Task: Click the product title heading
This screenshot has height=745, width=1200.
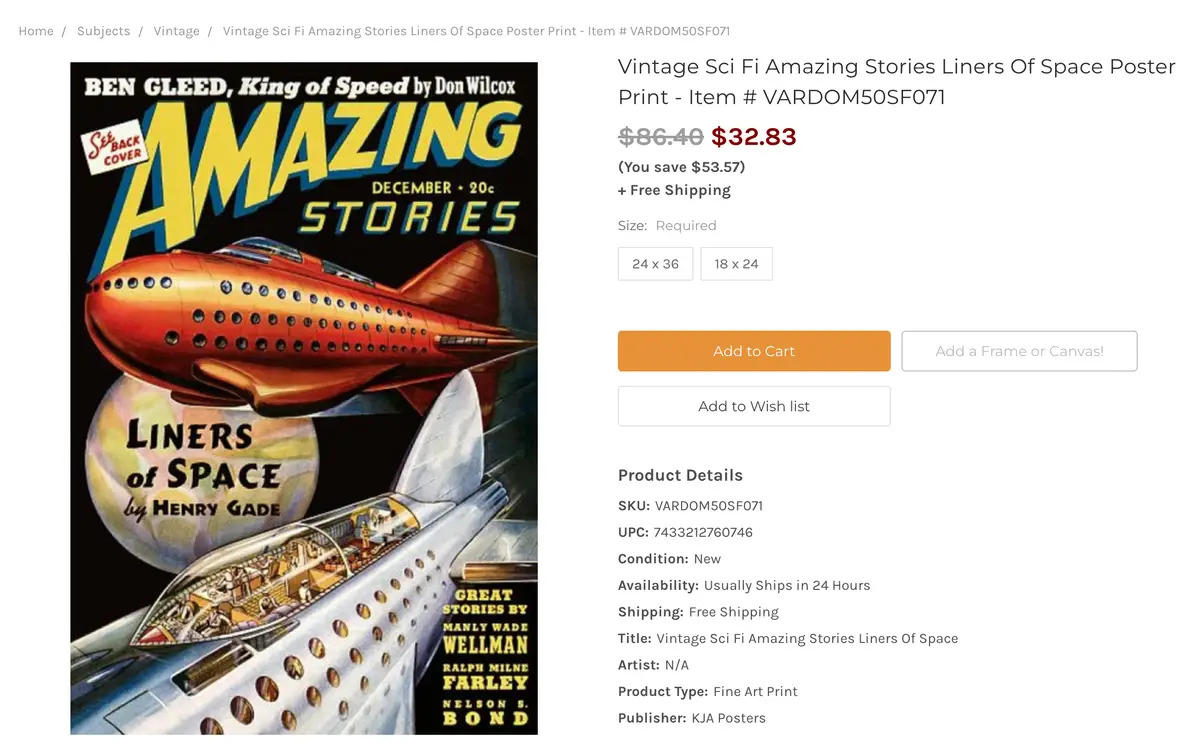Action: point(896,81)
